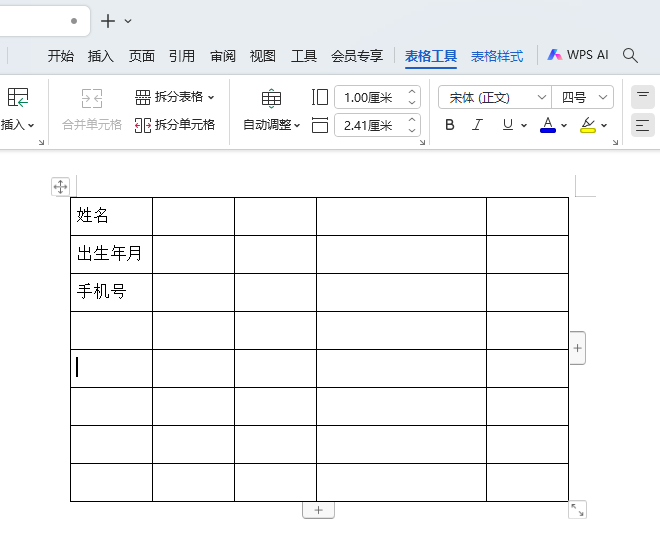Add a column with right plus button
This screenshot has width=660, height=557.
click(x=578, y=348)
